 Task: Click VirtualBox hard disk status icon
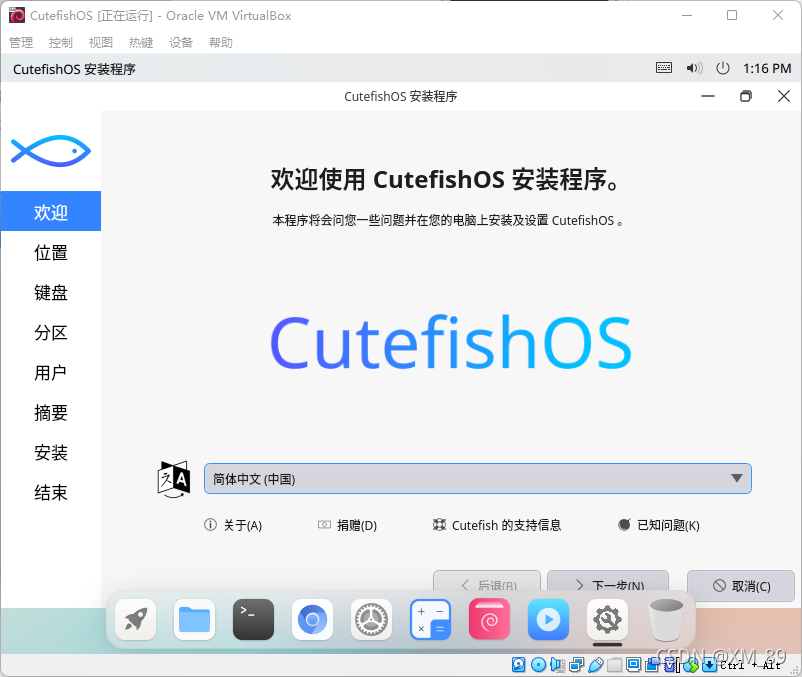point(519,664)
